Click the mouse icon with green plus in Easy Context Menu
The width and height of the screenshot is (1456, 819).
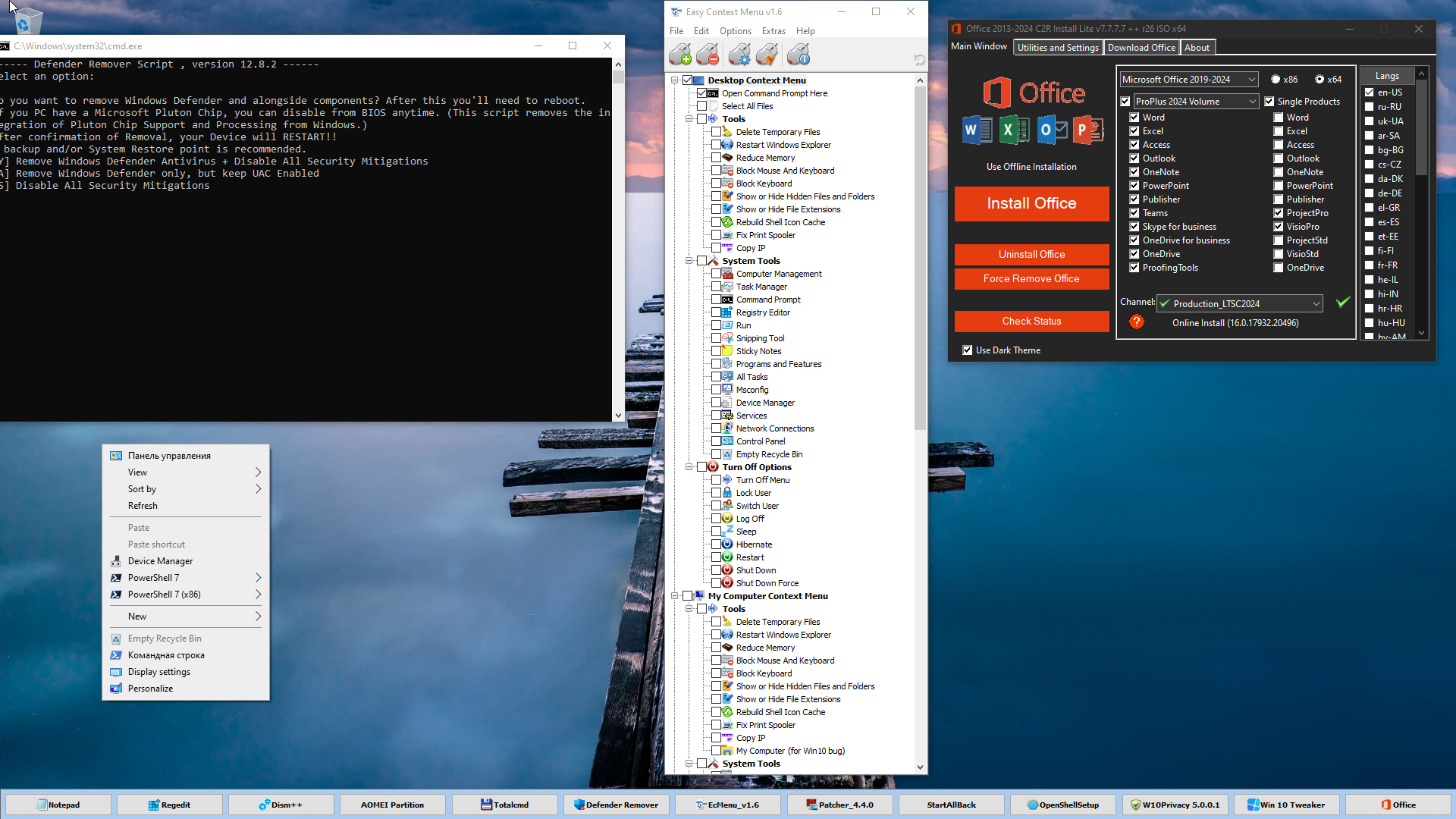click(x=680, y=55)
